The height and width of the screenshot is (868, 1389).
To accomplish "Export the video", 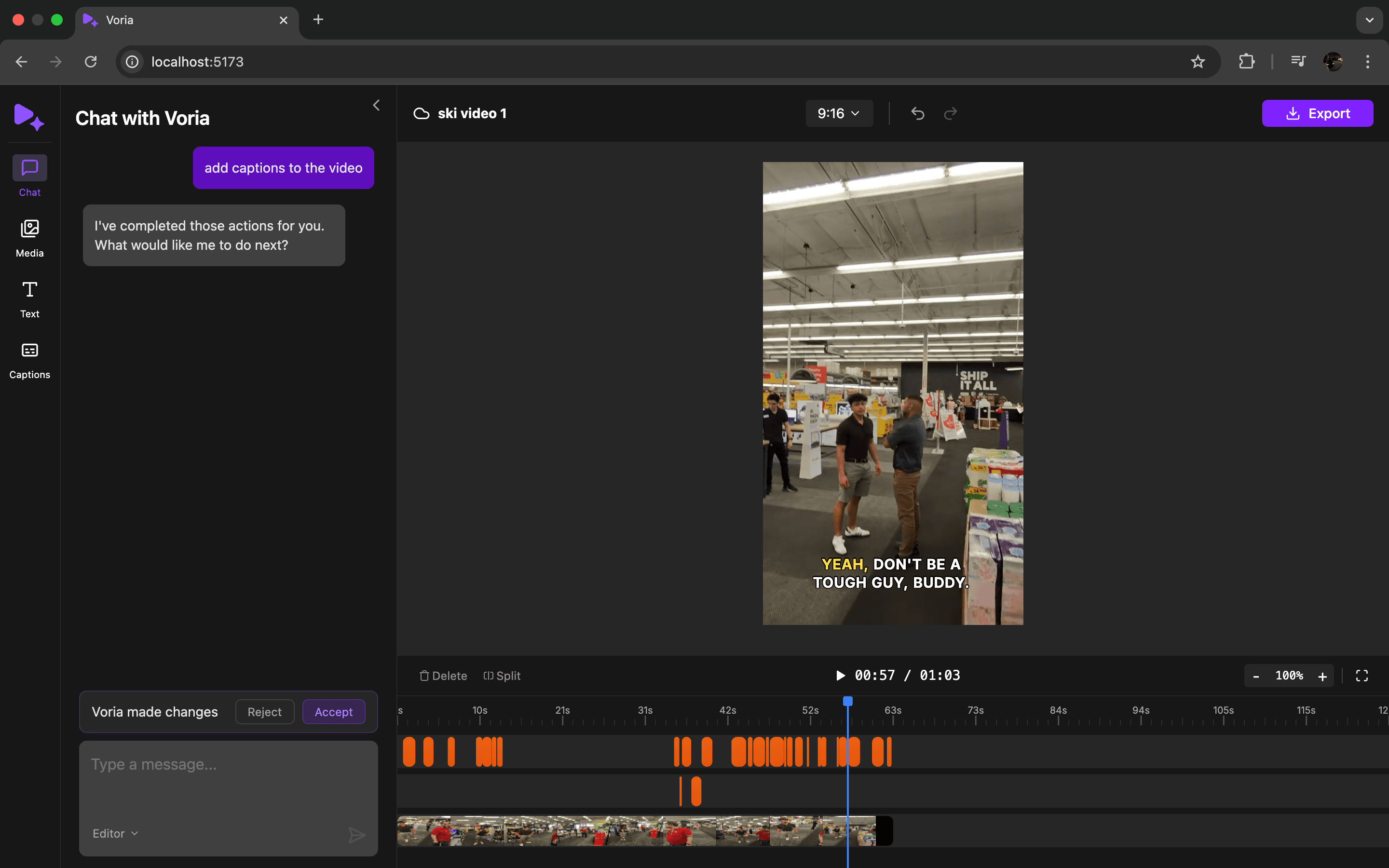I will [x=1317, y=114].
